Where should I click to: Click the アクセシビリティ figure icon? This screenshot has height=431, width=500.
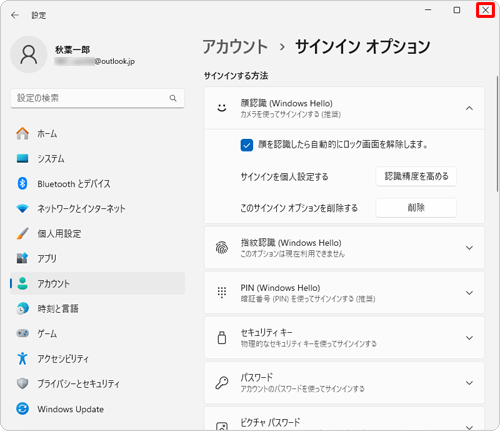[22, 358]
